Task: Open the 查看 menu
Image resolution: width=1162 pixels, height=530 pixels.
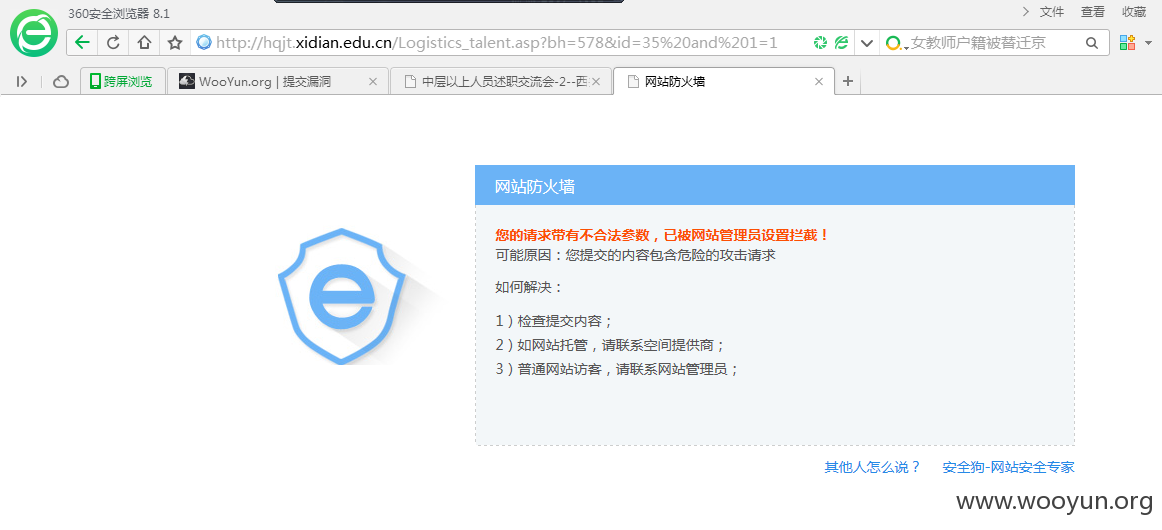Action: tap(1092, 11)
